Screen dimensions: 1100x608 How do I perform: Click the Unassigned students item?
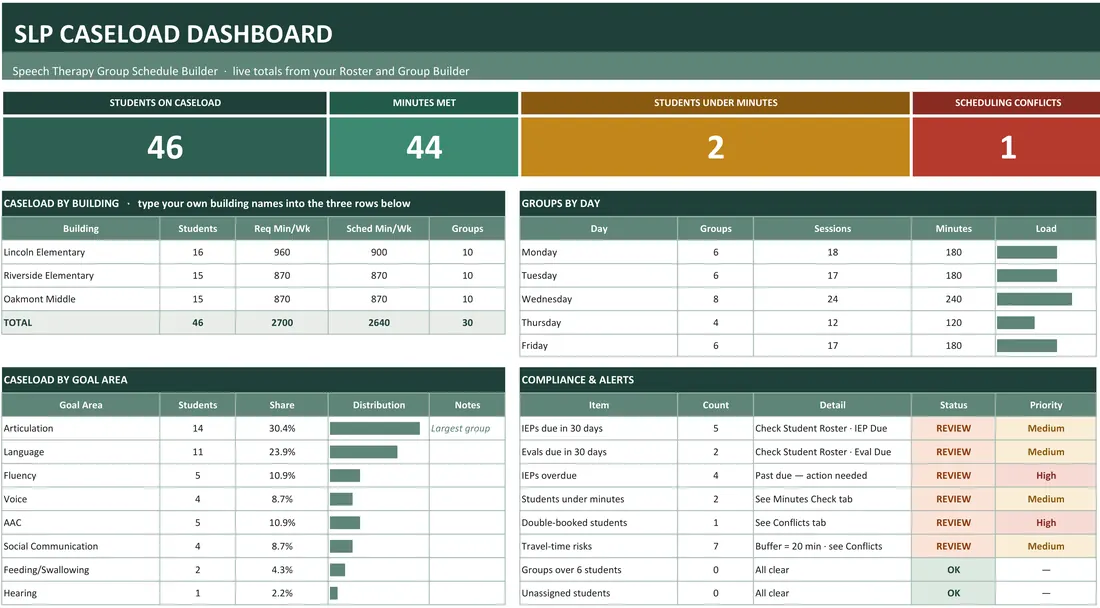(598, 593)
